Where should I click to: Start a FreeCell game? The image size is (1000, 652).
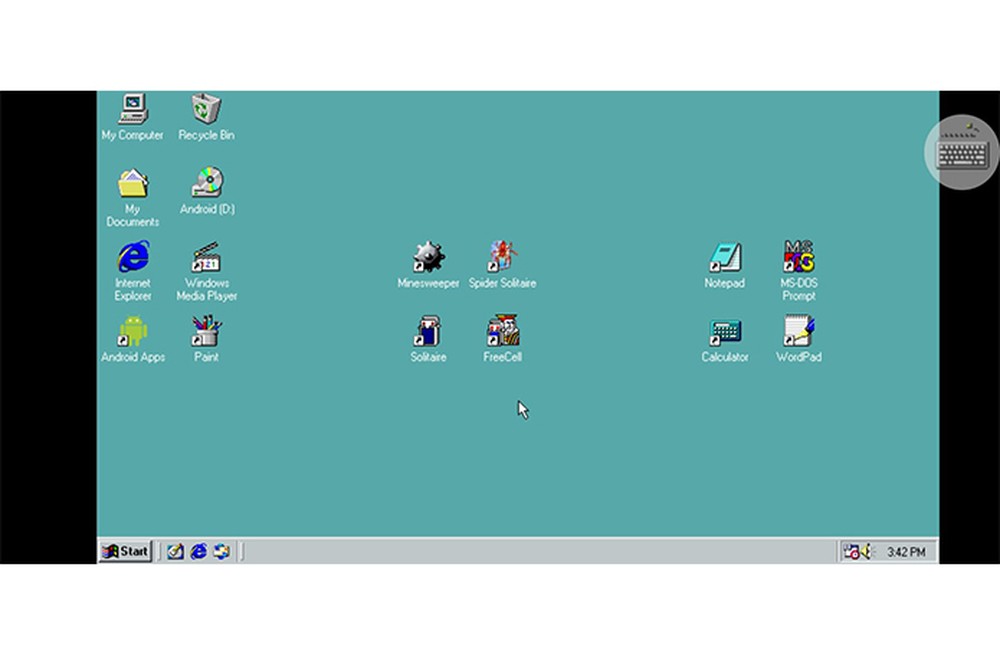coord(500,330)
